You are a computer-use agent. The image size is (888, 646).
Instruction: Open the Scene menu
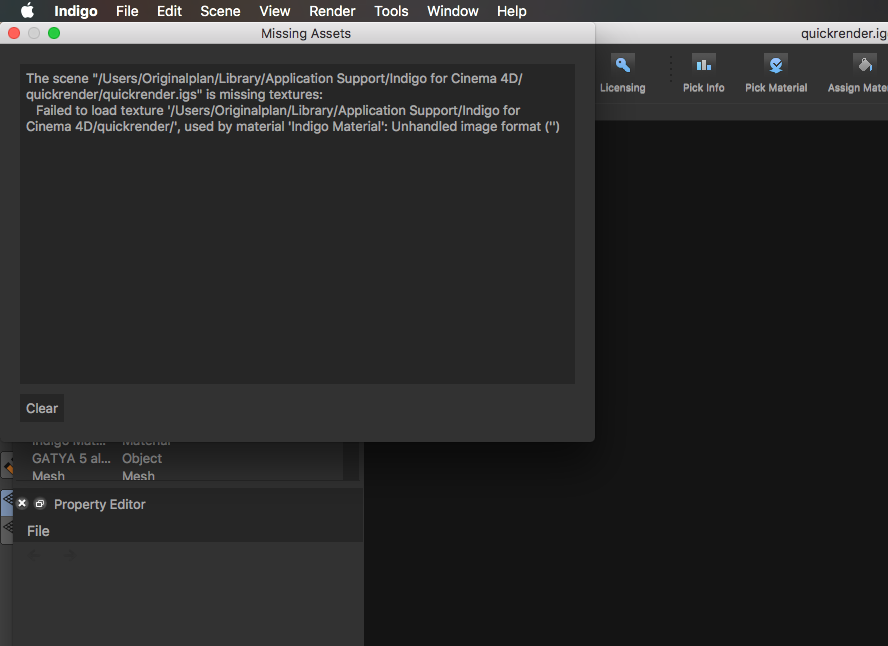(220, 11)
